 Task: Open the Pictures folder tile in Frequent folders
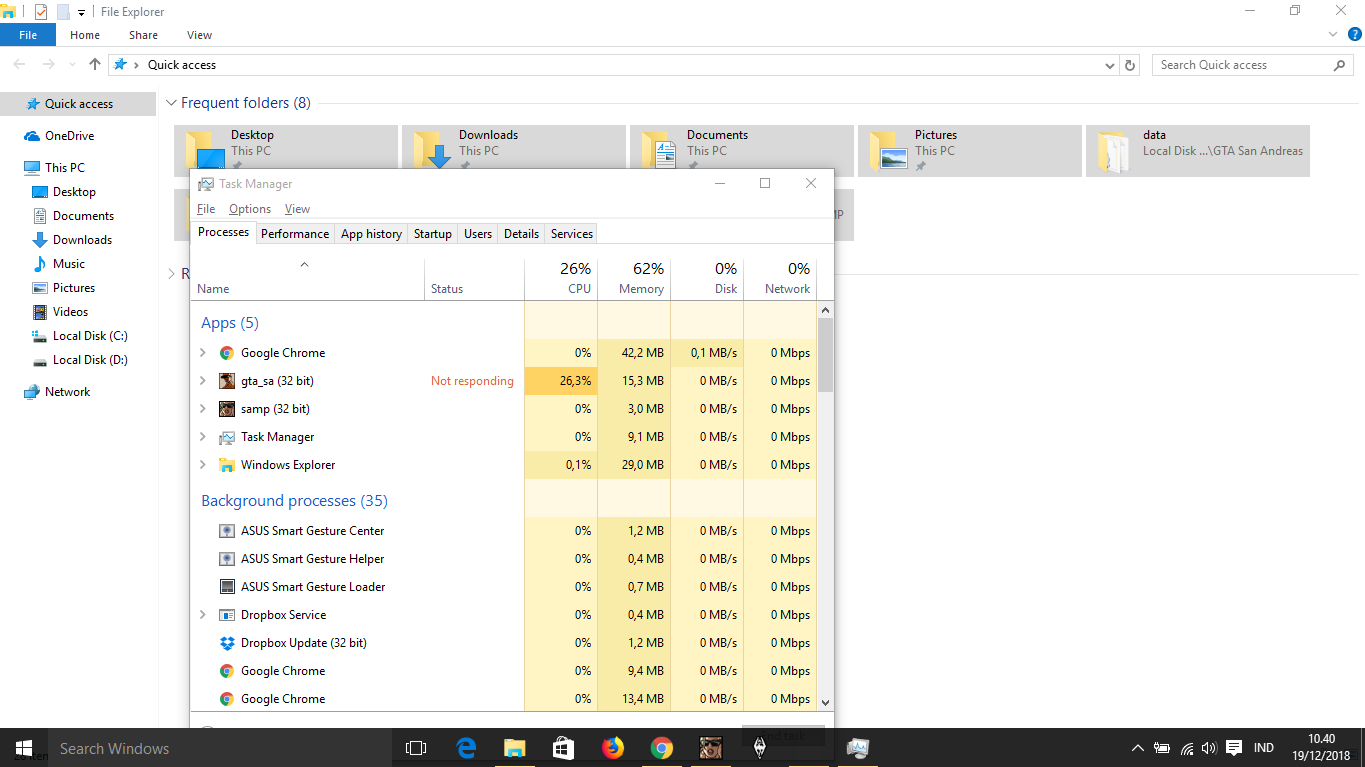point(969,151)
